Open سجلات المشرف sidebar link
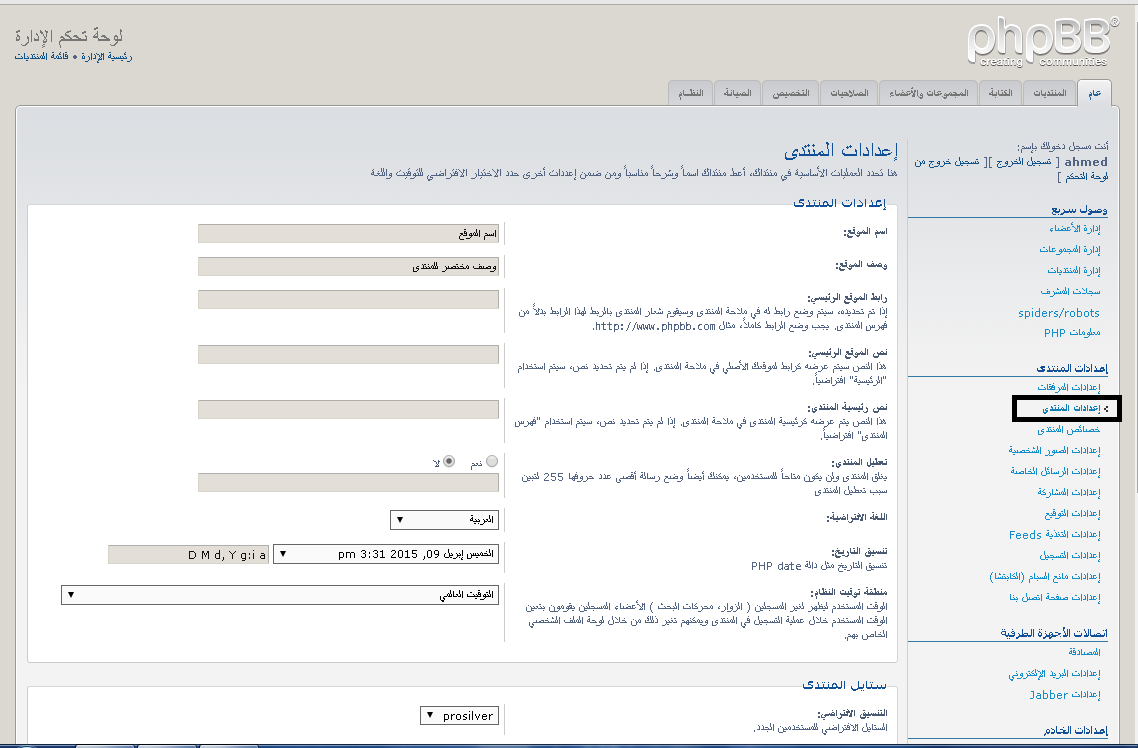 pos(1070,292)
